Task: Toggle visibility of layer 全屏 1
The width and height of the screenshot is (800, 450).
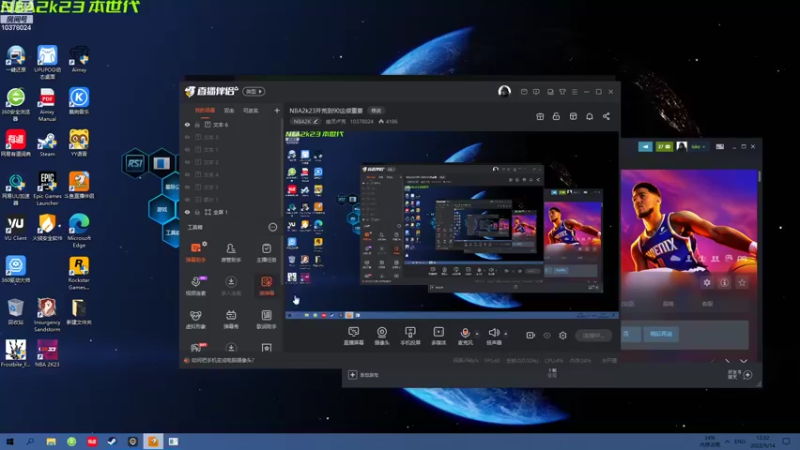Action: [x=187, y=212]
